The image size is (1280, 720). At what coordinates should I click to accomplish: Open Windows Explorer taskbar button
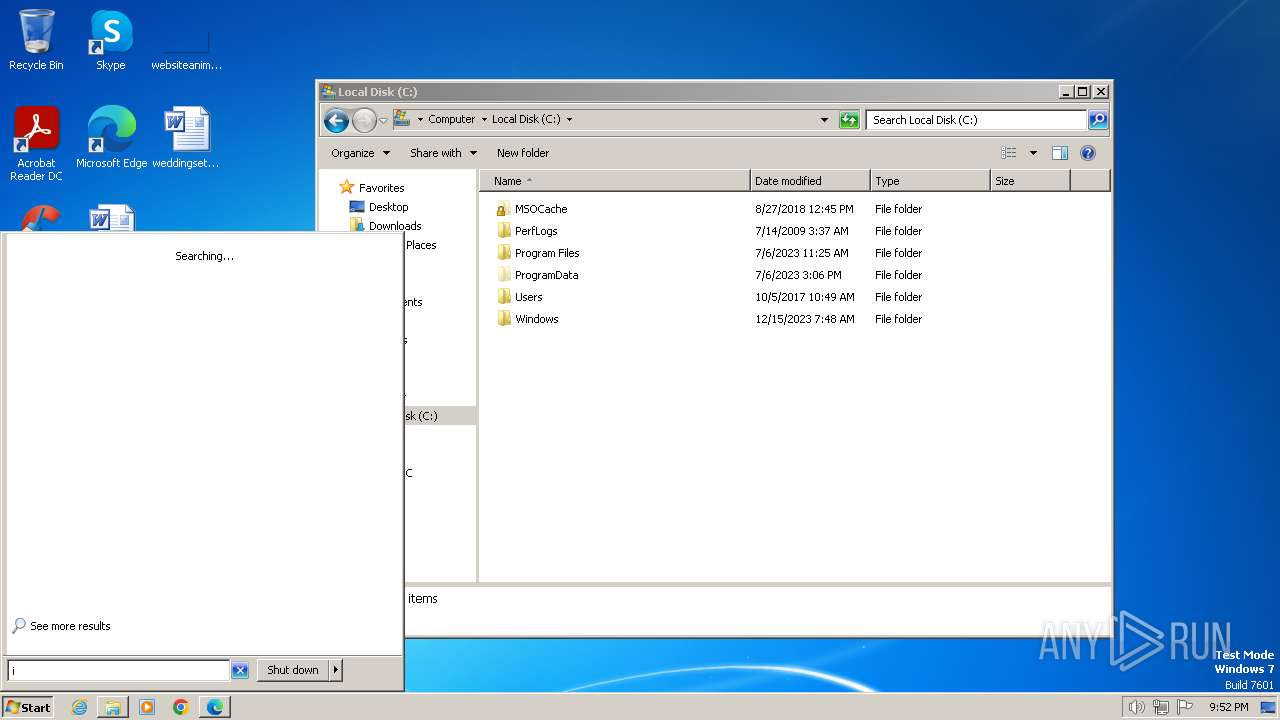[113, 707]
